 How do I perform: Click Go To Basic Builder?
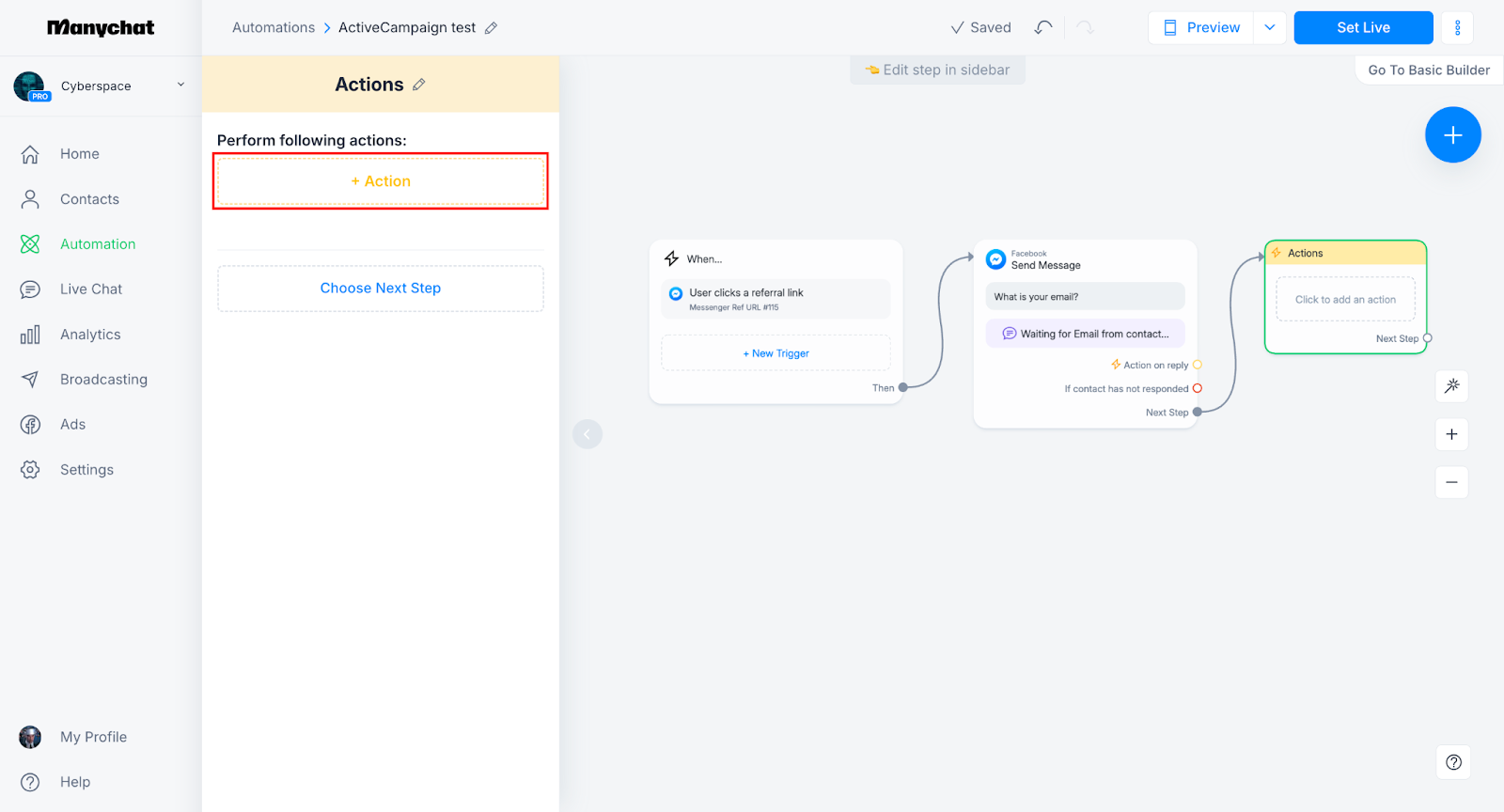[x=1429, y=70]
